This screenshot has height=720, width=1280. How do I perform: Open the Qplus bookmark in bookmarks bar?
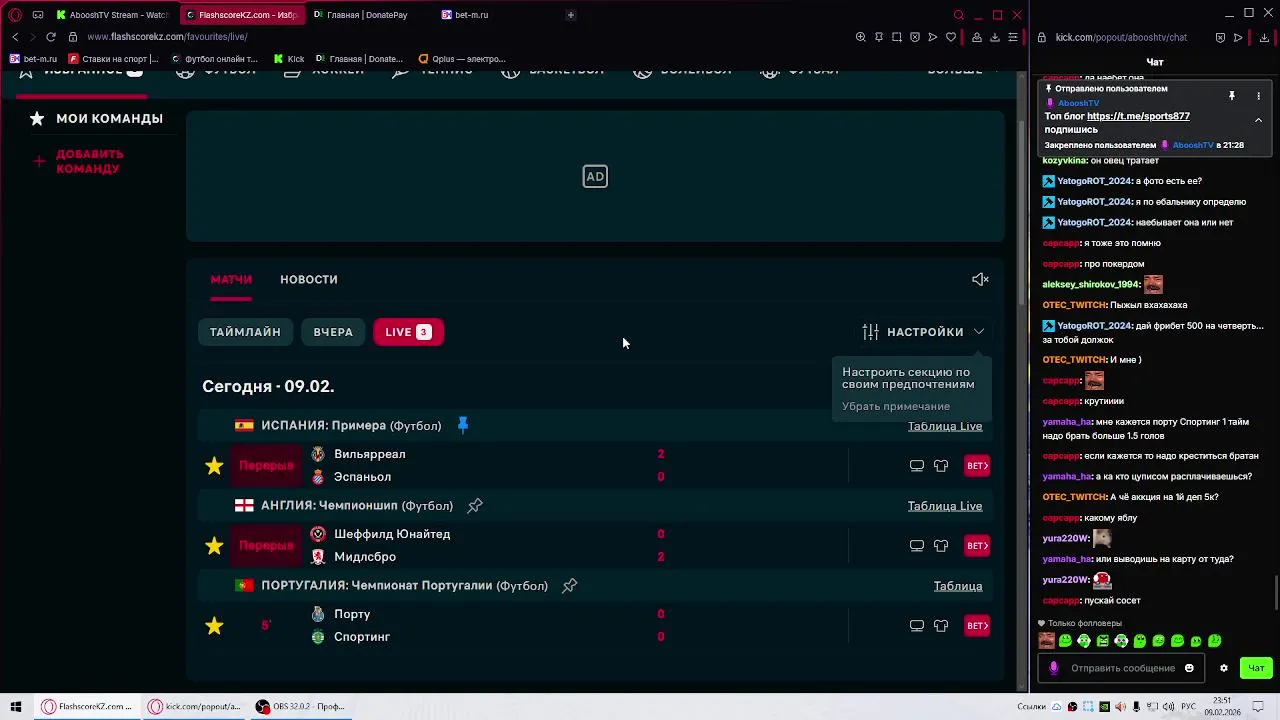(461, 59)
